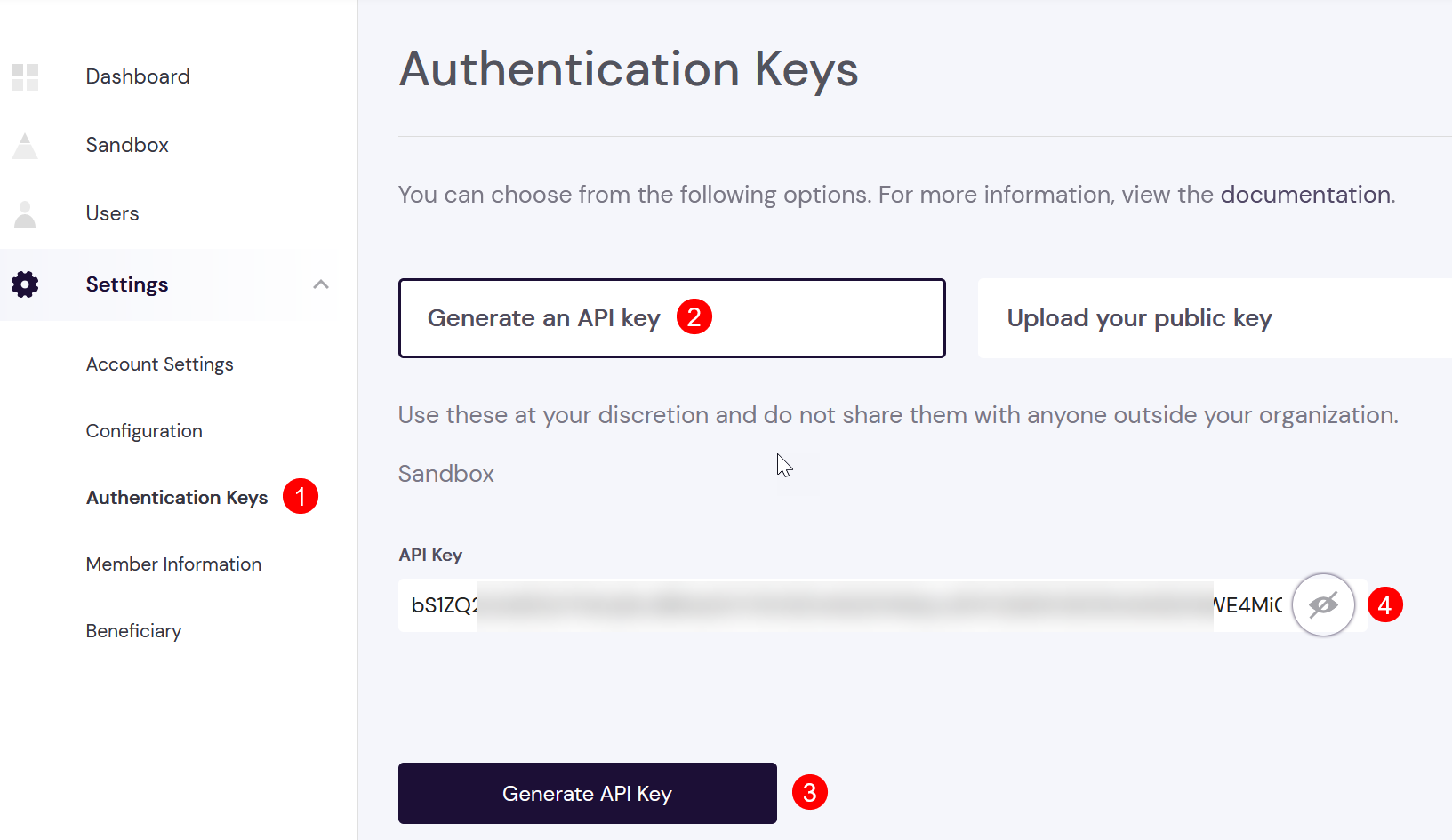Select Authentication Keys in sidebar

(177, 498)
